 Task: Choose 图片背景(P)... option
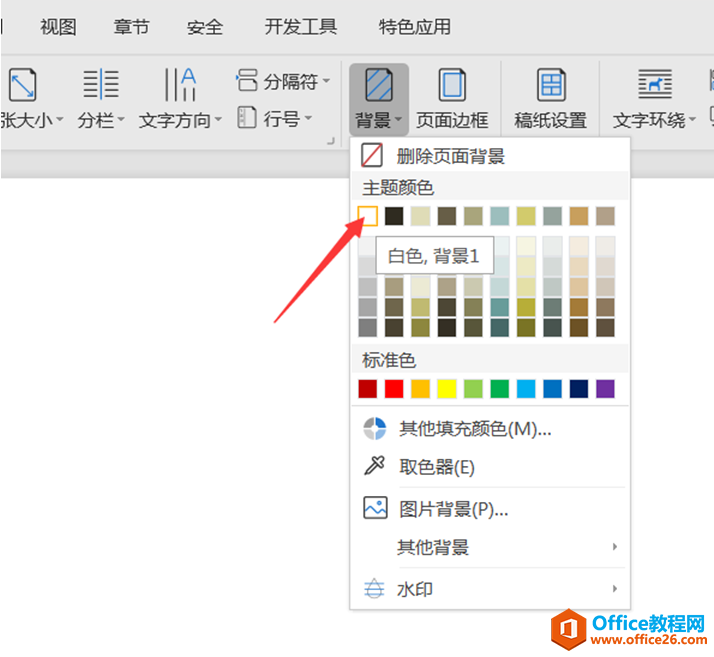point(490,508)
